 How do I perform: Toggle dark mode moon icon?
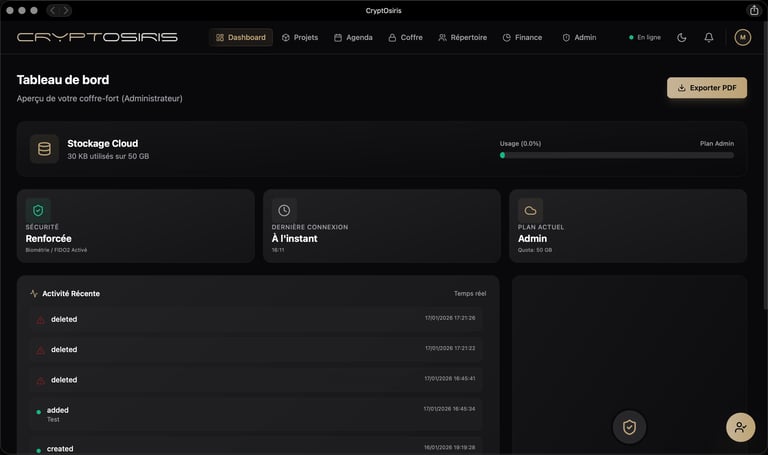tap(681, 37)
